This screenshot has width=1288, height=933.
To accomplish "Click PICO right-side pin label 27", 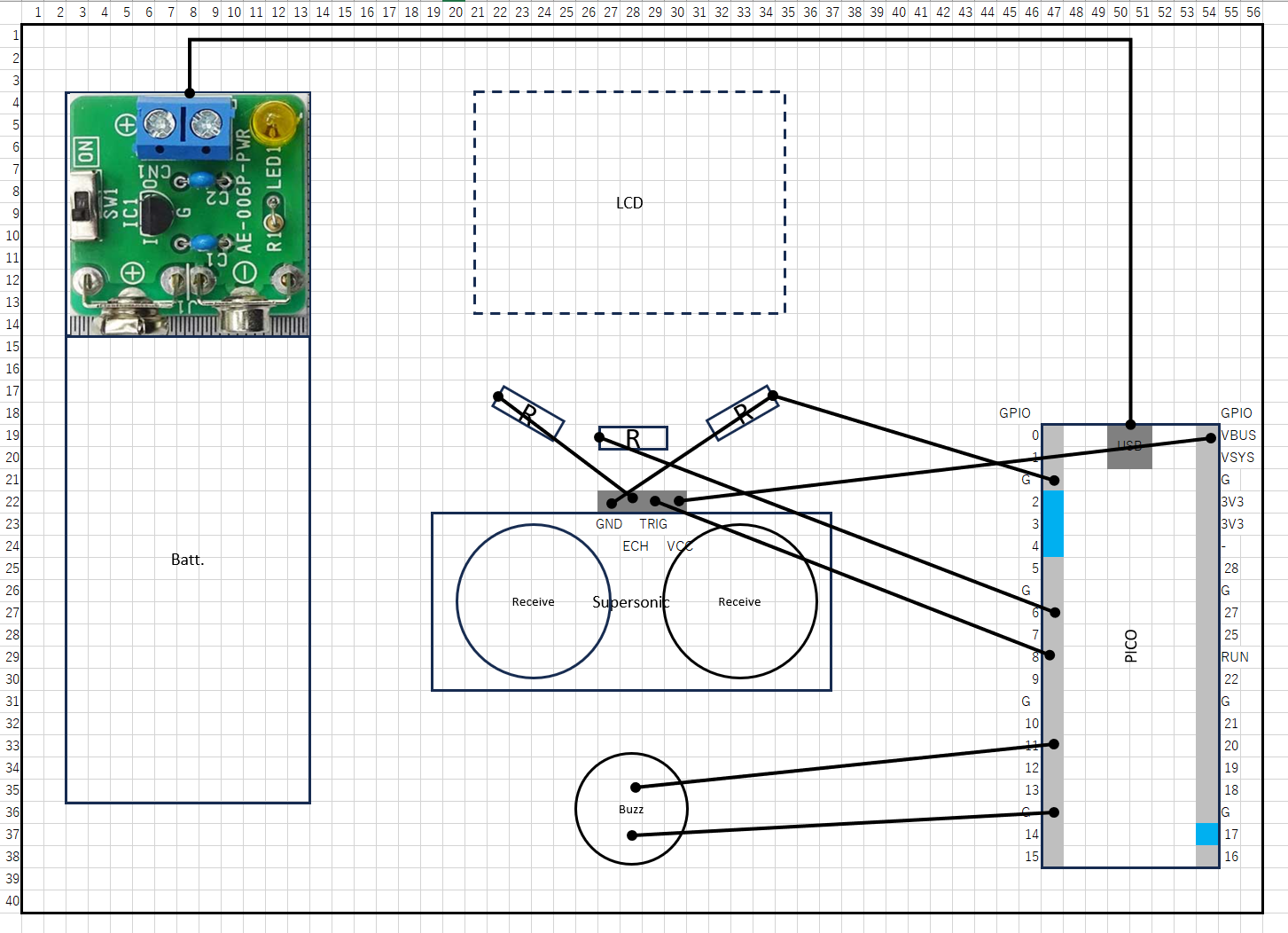I will pos(1231,613).
